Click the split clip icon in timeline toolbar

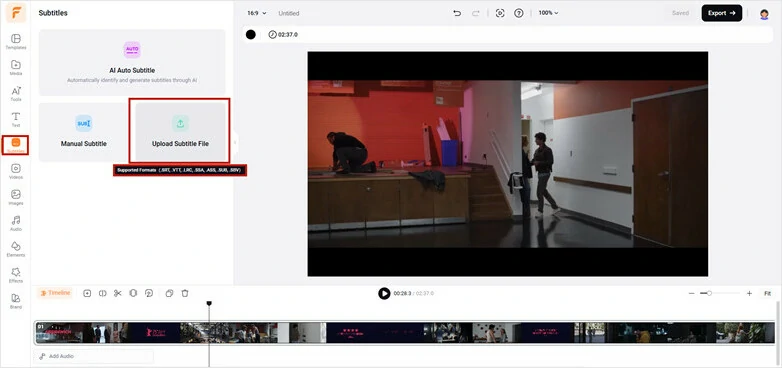click(102, 293)
